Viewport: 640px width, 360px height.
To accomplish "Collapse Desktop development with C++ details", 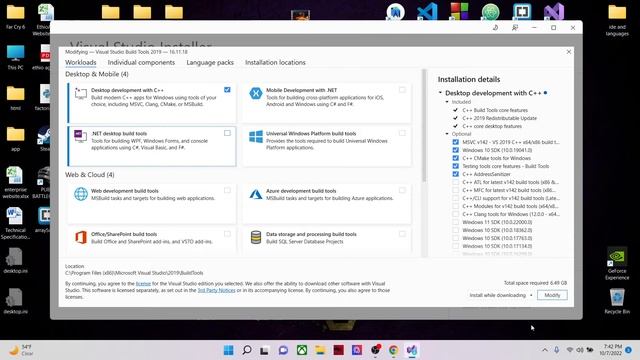I will 440,93.
